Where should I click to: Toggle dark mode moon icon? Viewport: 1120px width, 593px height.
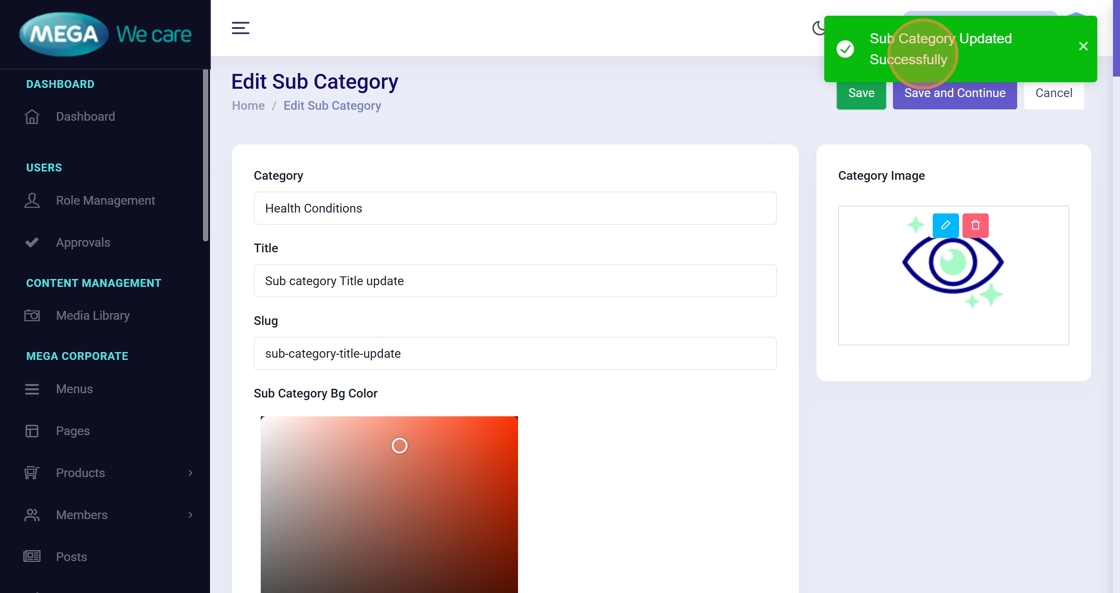click(819, 28)
